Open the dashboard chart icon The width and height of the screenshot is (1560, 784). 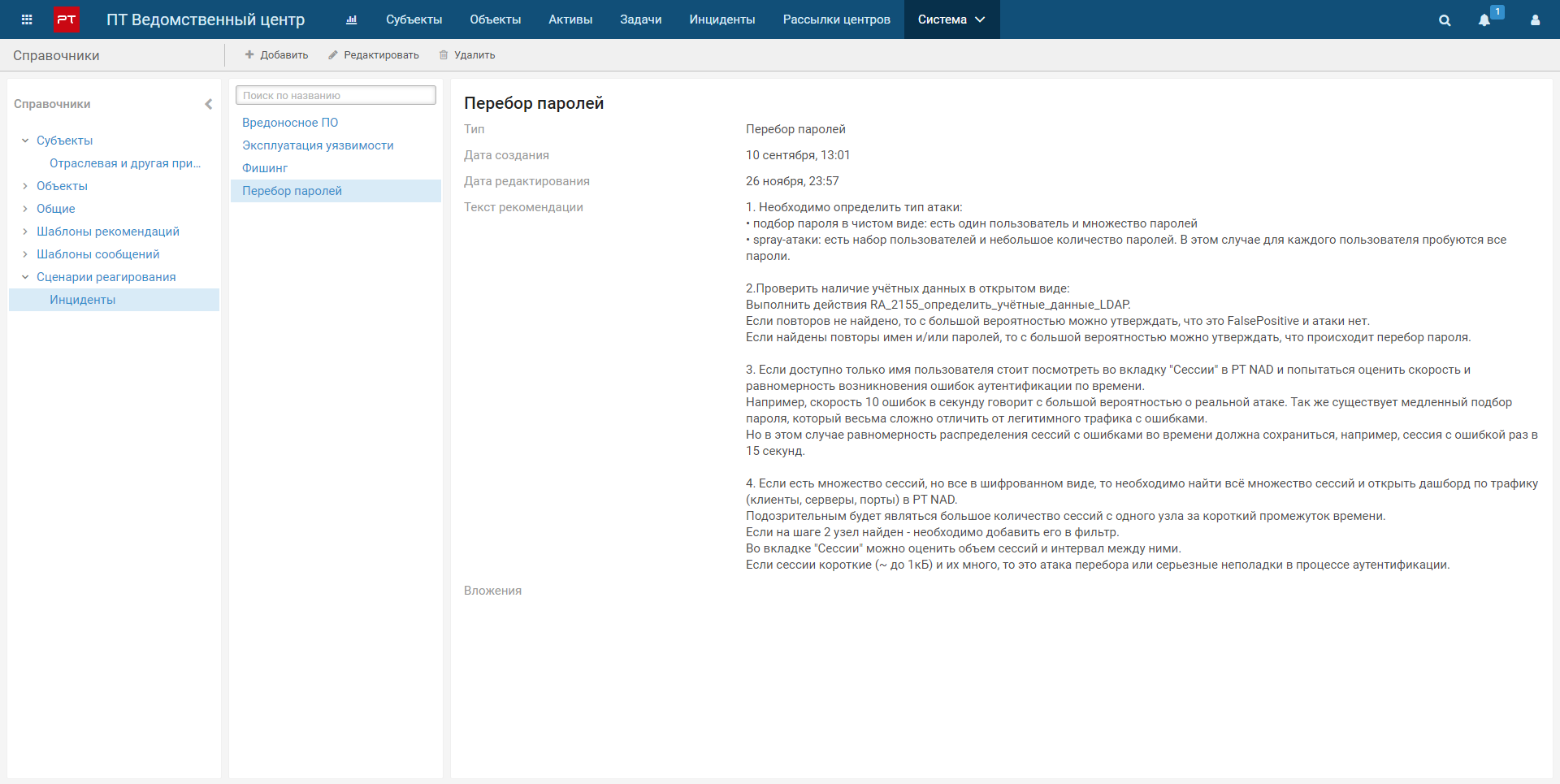click(352, 19)
